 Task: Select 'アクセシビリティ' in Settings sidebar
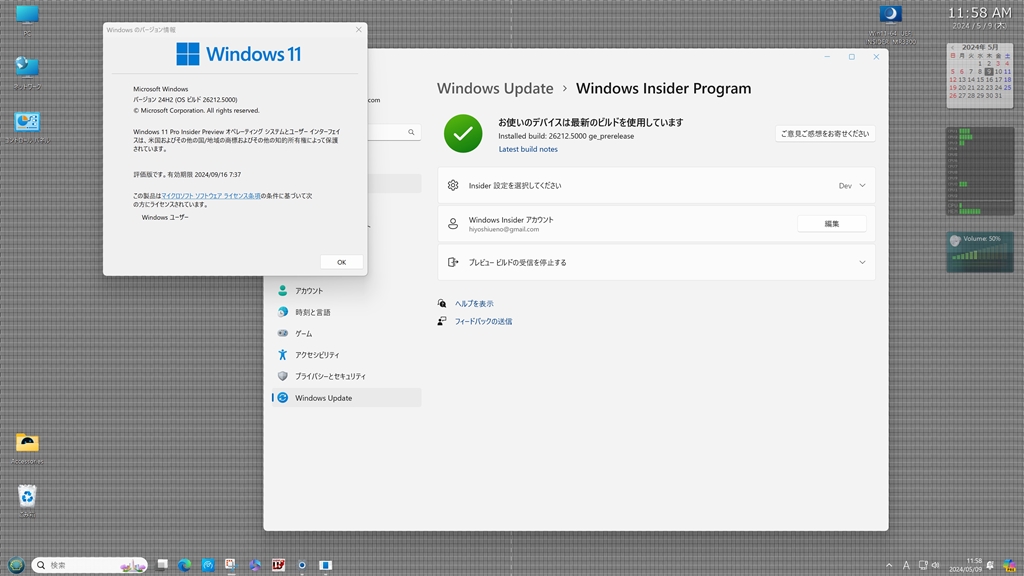(317, 355)
